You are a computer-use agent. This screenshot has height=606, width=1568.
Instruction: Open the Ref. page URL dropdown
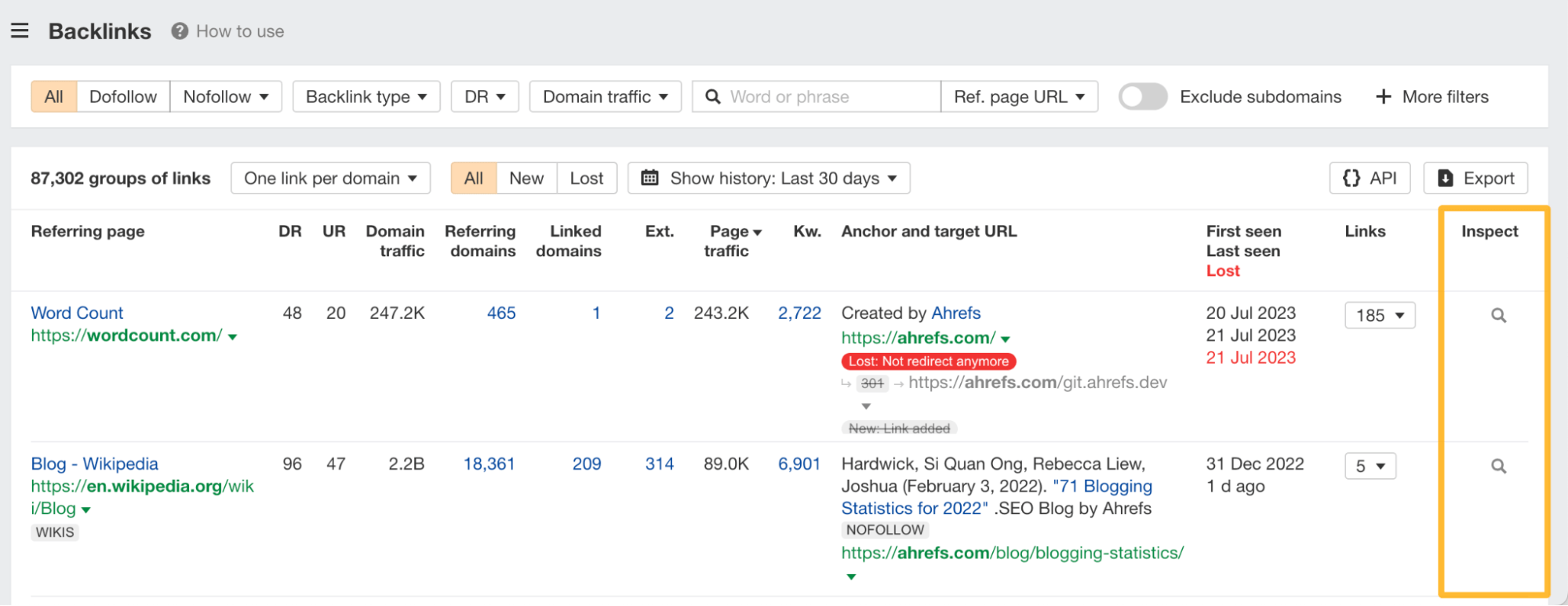tap(1019, 96)
